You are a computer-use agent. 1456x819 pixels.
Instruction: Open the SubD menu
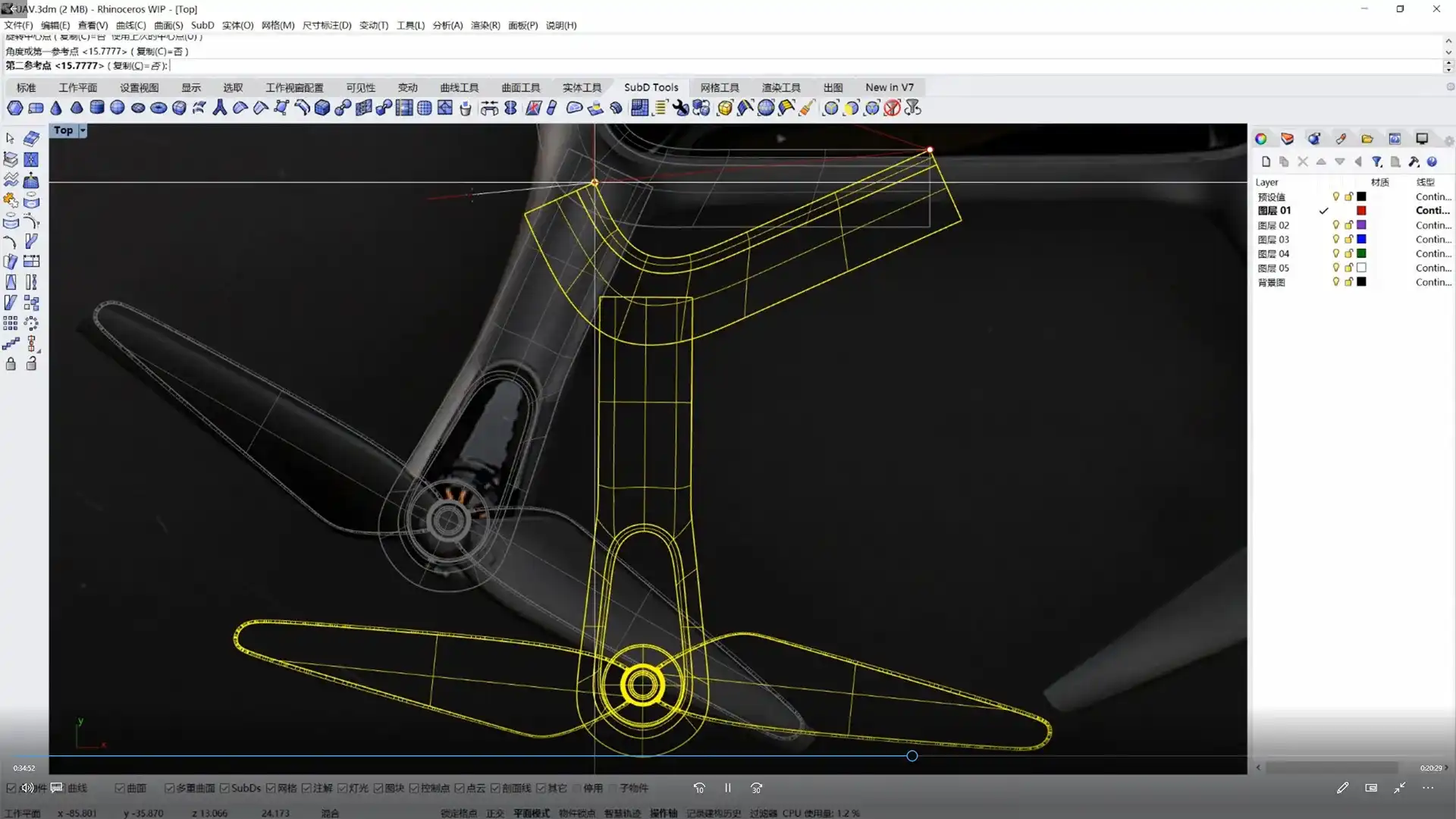pos(202,25)
